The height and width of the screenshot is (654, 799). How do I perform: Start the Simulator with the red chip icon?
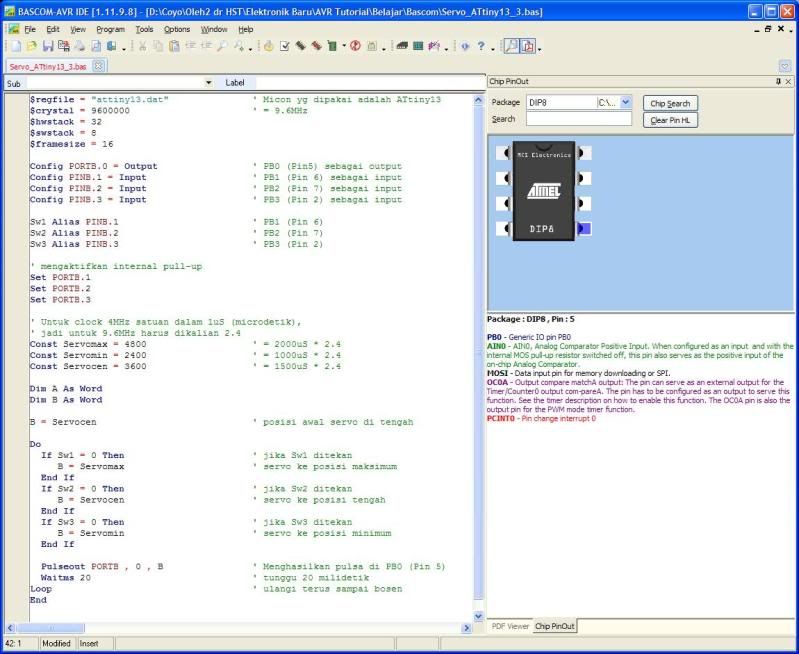coord(316,46)
